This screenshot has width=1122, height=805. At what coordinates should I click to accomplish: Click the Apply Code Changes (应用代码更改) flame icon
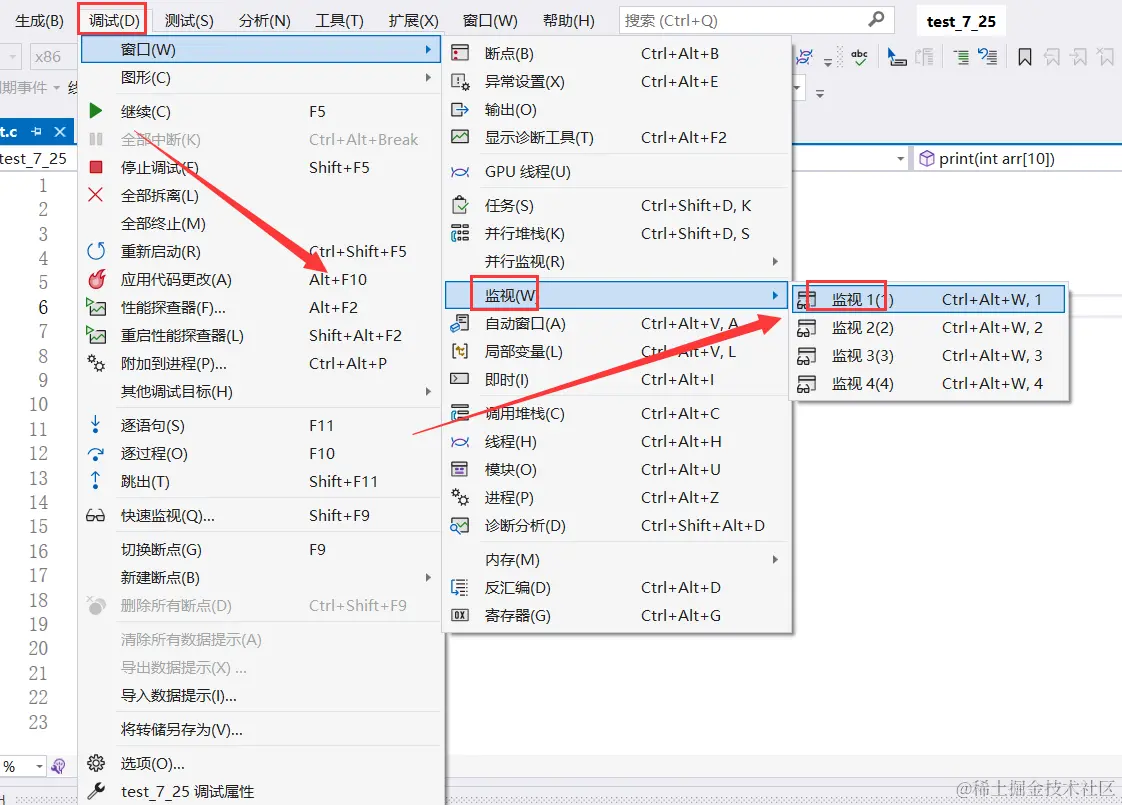(97, 279)
